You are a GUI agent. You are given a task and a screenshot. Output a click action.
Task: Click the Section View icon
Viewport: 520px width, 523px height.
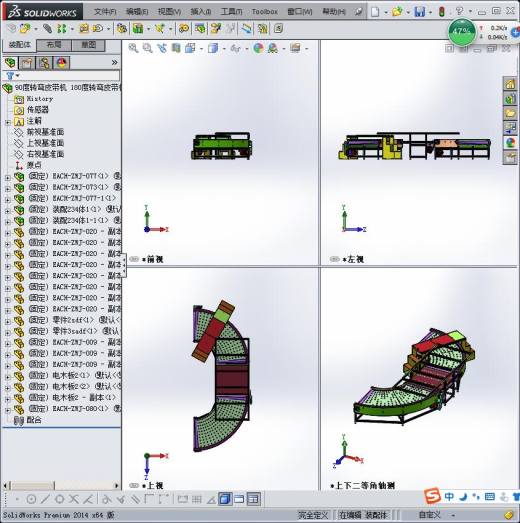click(176, 48)
